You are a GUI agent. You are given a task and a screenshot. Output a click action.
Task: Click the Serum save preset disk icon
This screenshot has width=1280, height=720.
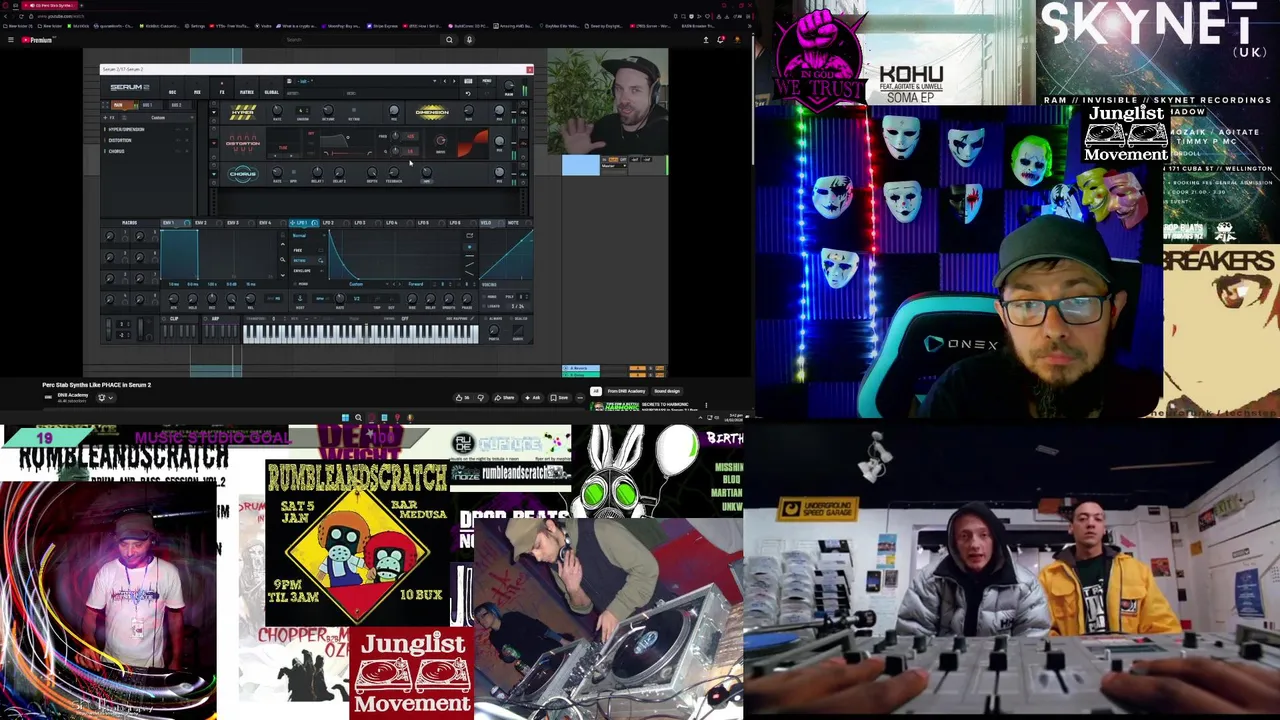pos(289,81)
